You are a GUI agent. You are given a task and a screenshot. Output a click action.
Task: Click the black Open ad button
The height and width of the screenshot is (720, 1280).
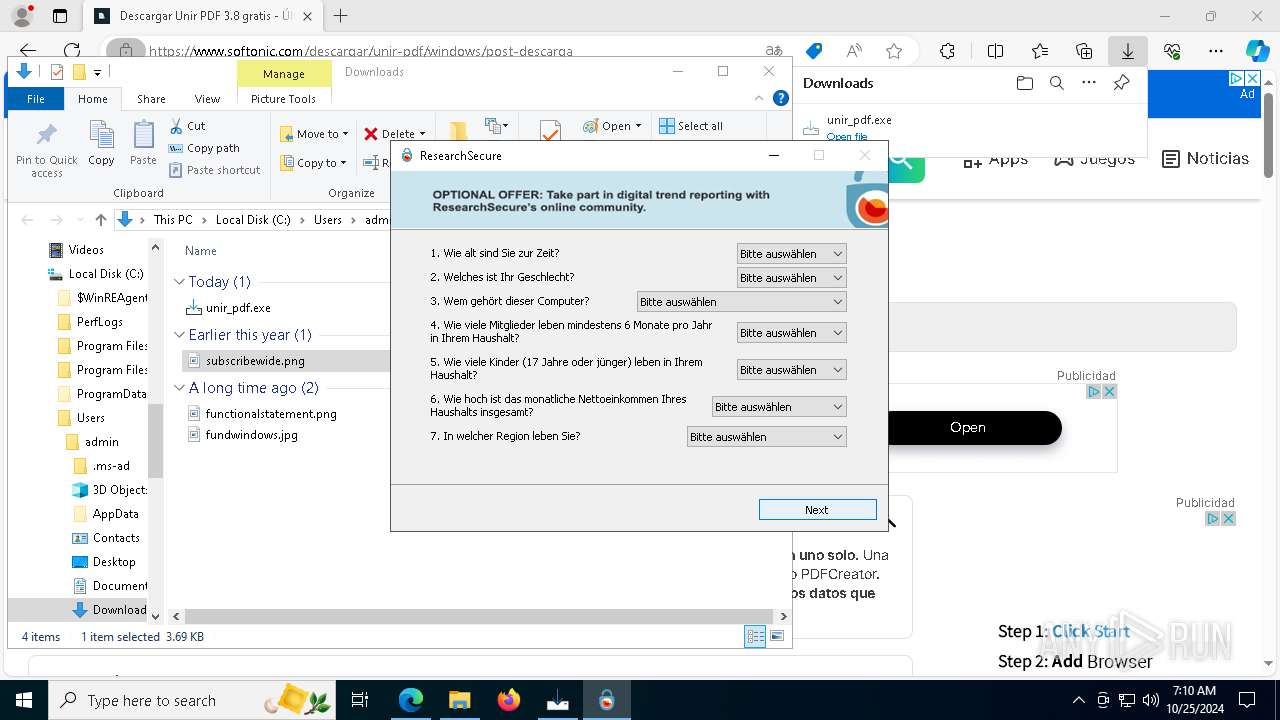click(x=968, y=427)
